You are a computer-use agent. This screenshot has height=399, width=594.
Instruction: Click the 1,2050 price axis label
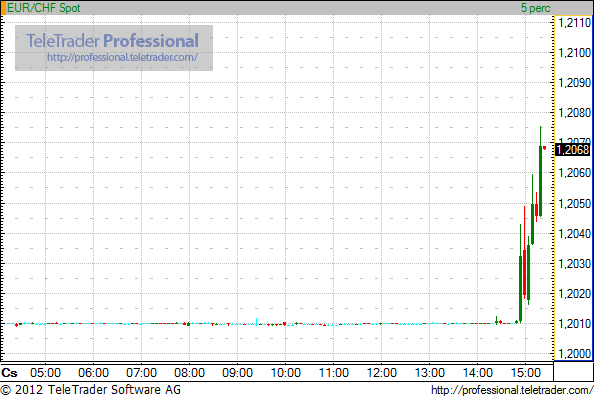575,203
